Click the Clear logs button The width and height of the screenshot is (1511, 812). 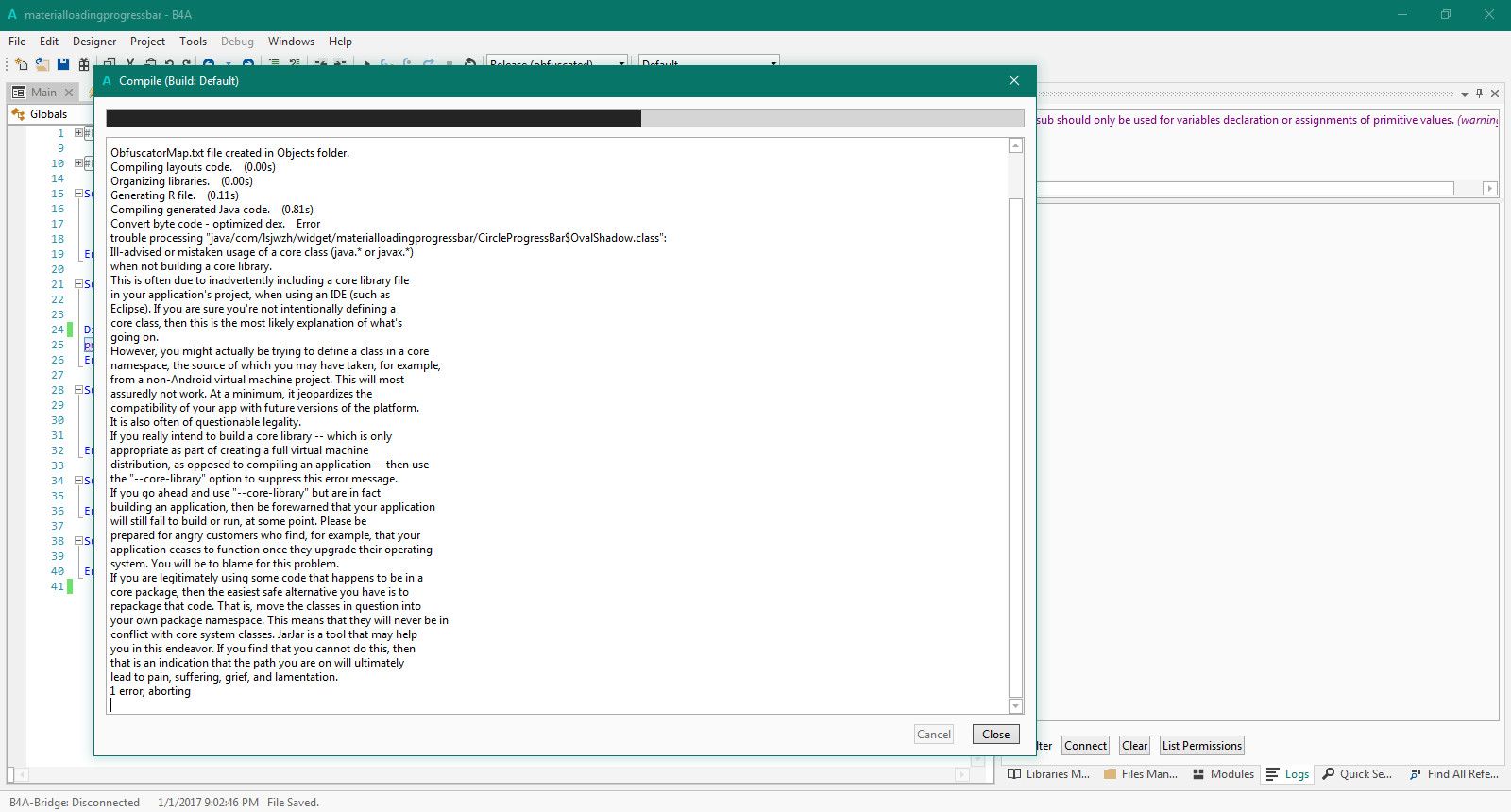tap(1134, 746)
